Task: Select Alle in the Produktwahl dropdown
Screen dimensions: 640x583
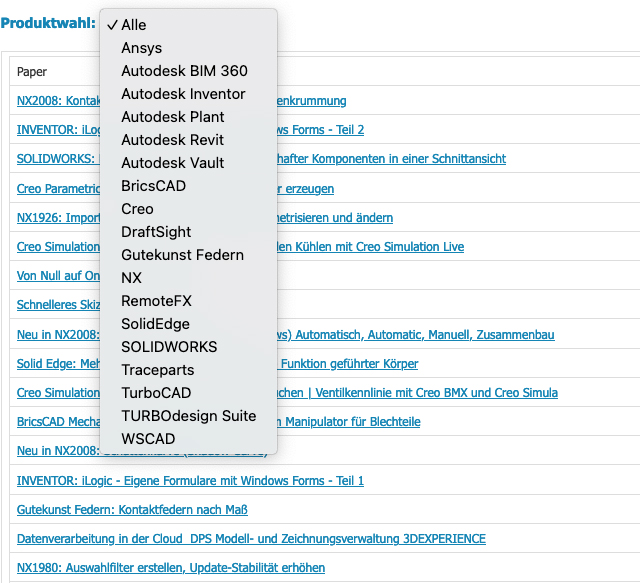Action: click(188, 25)
